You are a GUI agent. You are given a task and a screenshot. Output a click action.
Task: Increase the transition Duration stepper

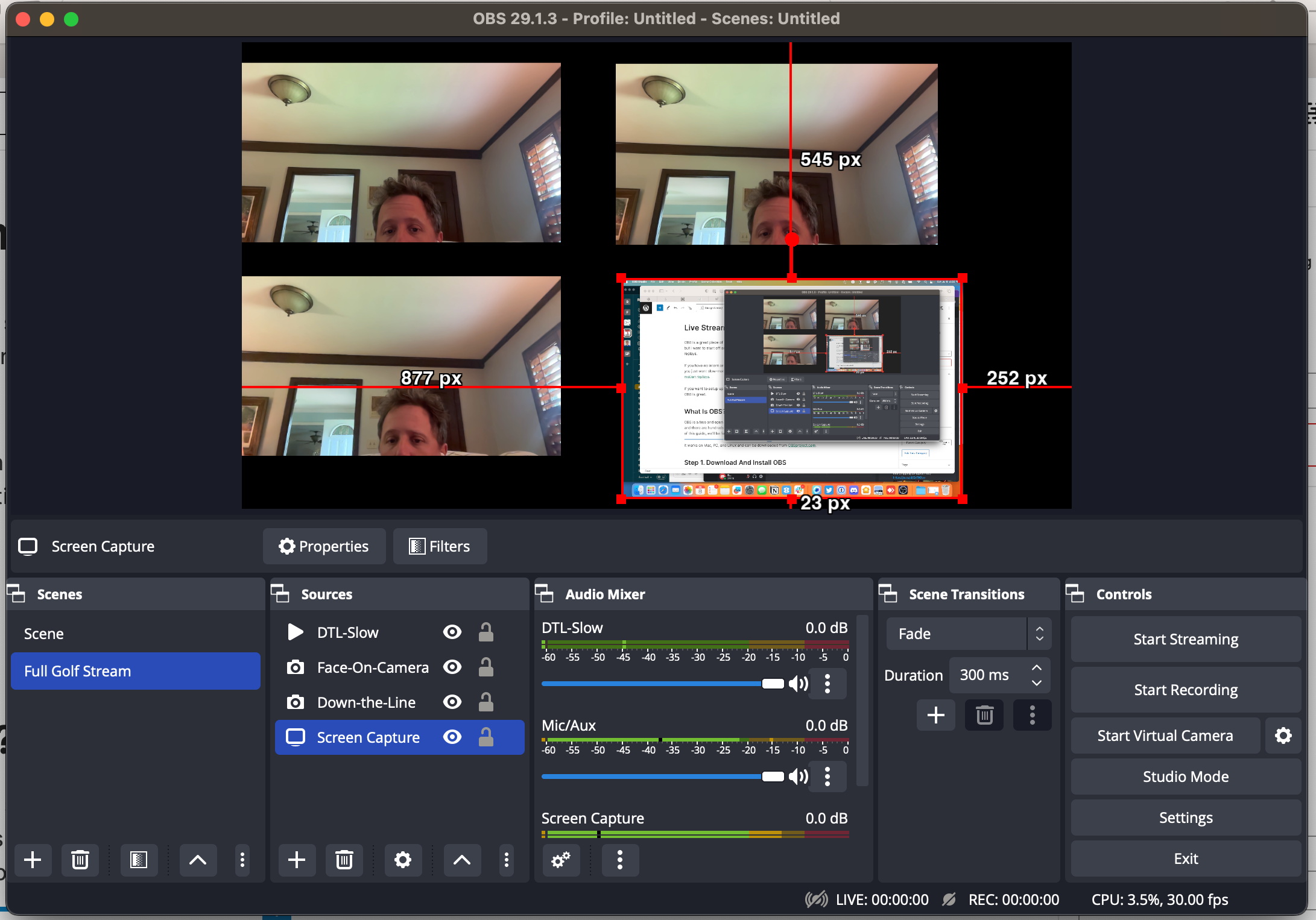click(1037, 668)
